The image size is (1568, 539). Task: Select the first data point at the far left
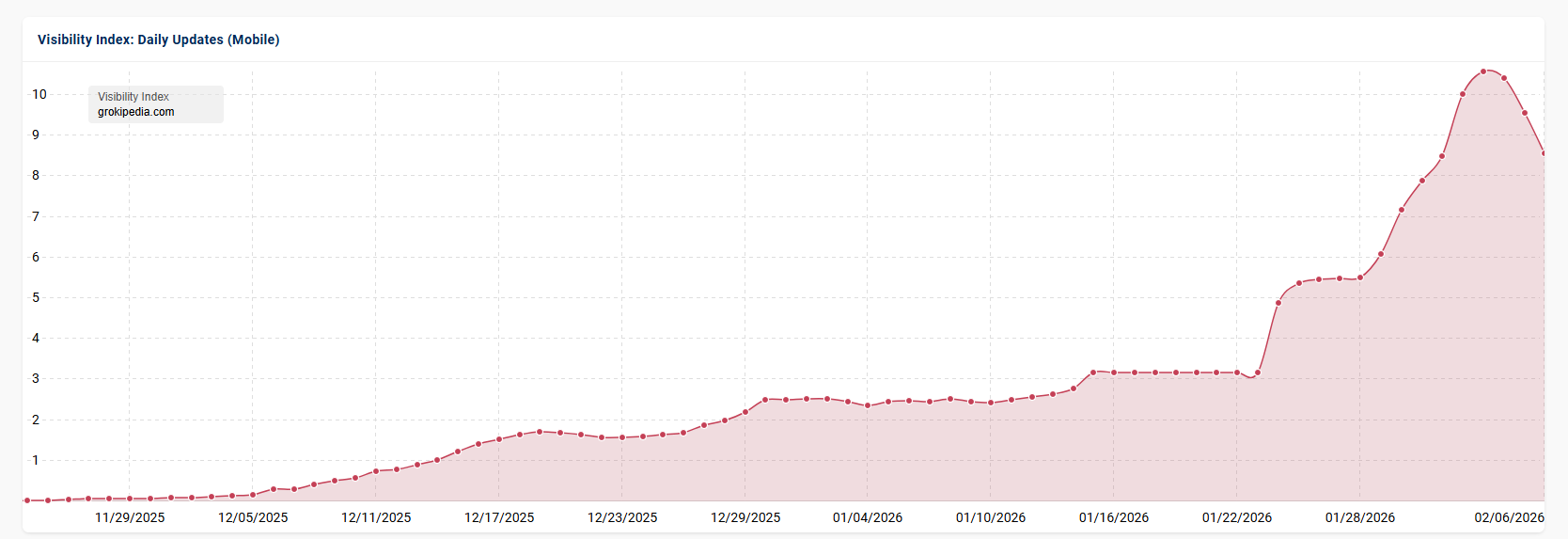tap(27, 500)
